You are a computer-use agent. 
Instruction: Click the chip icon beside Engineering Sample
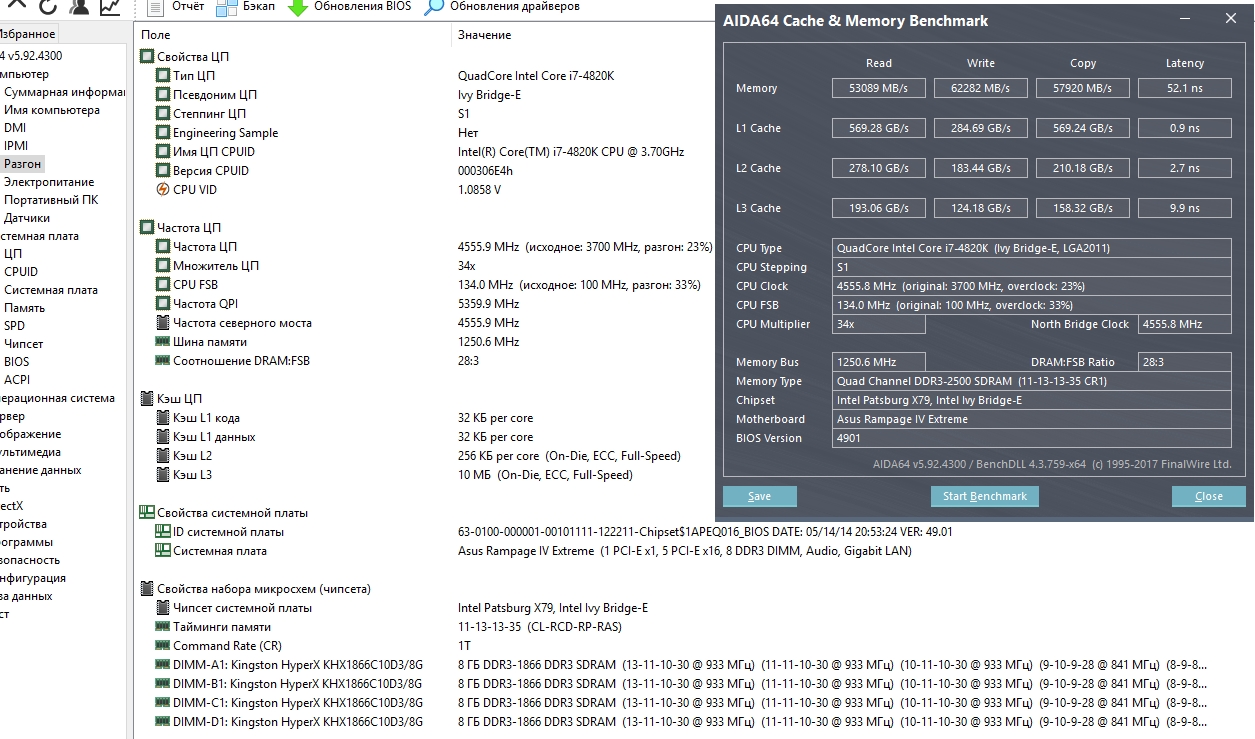tap(163, 133)
